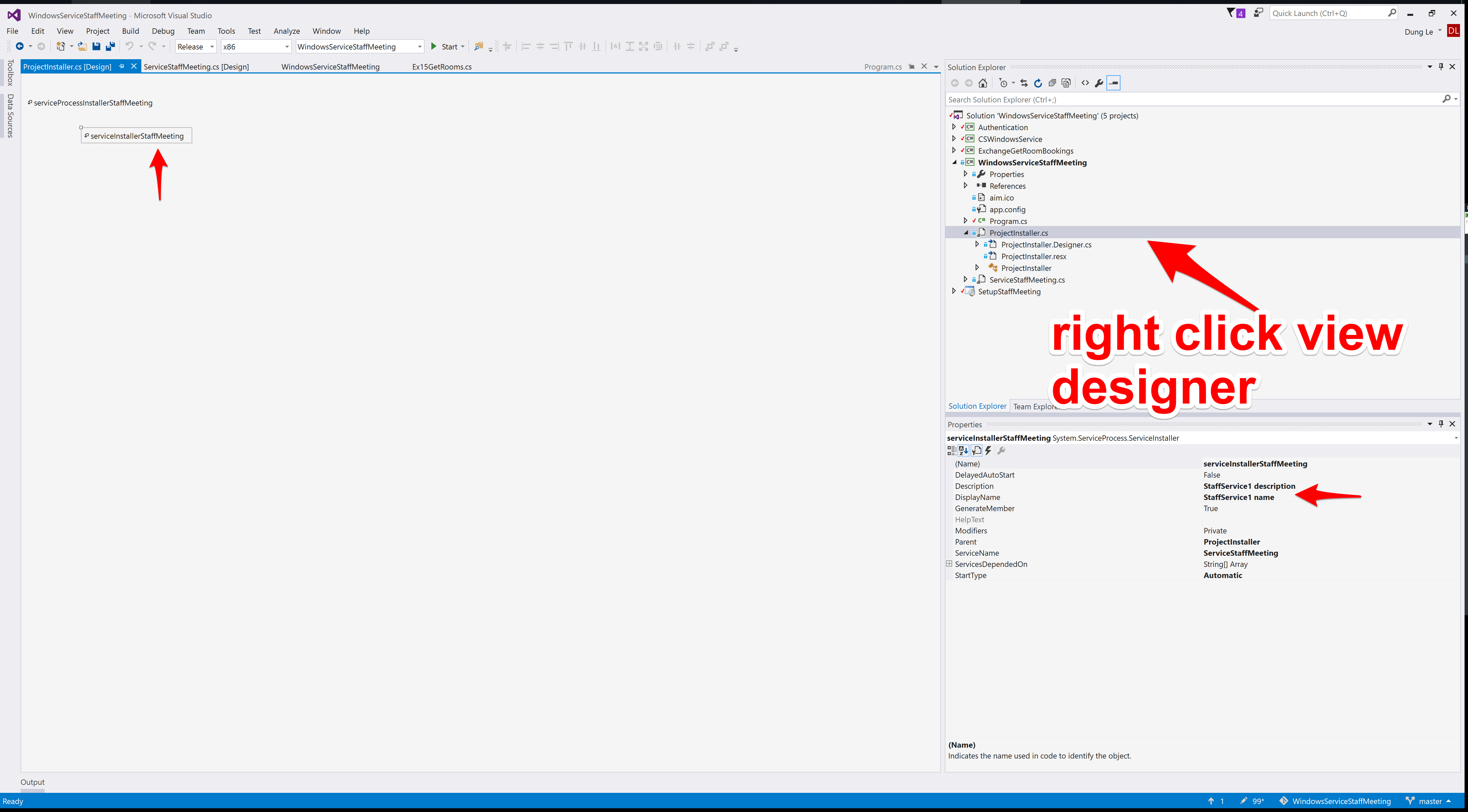The width and height of the screenshot is (1468, 812).
Task: Open Properties wrench icon in Solution Explorer
Action: pos(1099,83)
